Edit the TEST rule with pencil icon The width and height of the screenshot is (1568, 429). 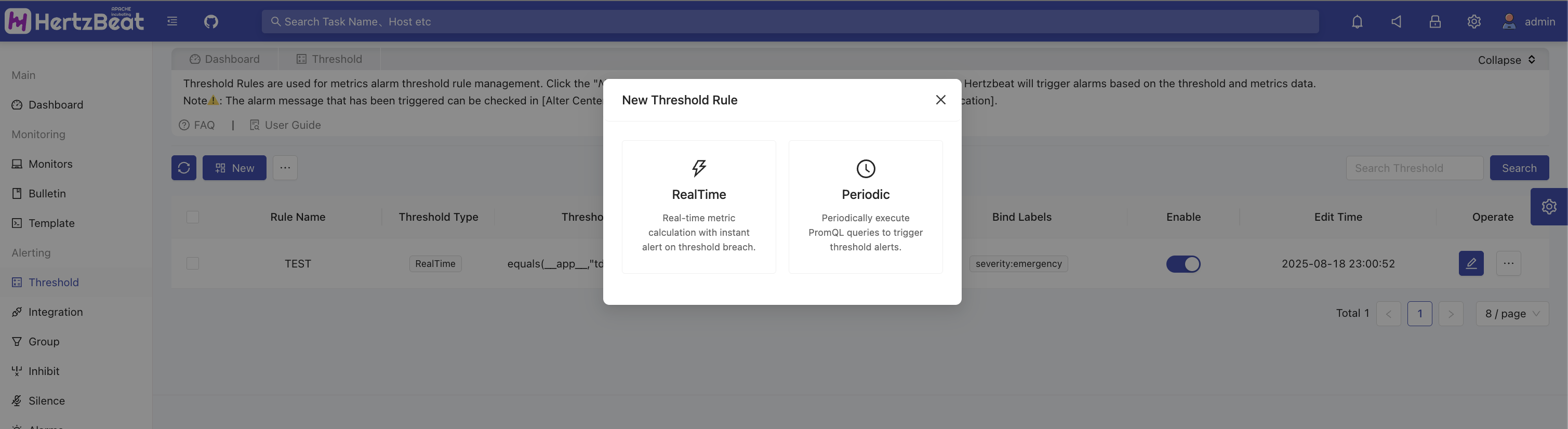(x=1471, y=263)
